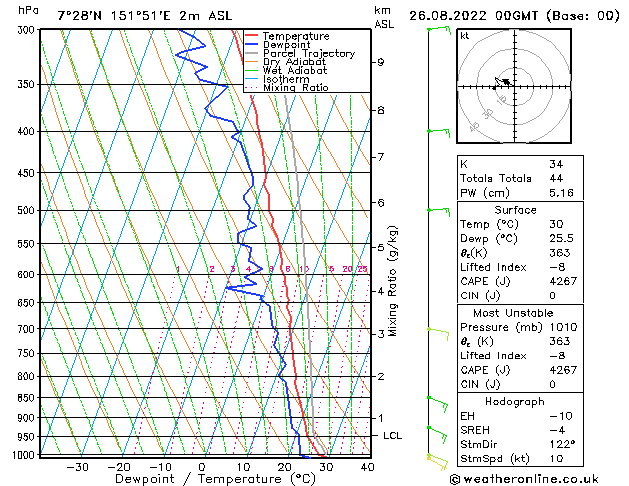The height and width of the screenshot is (486, 629).
Task: Select the Wet Adiabat legend entry
Action: point(295,71)
